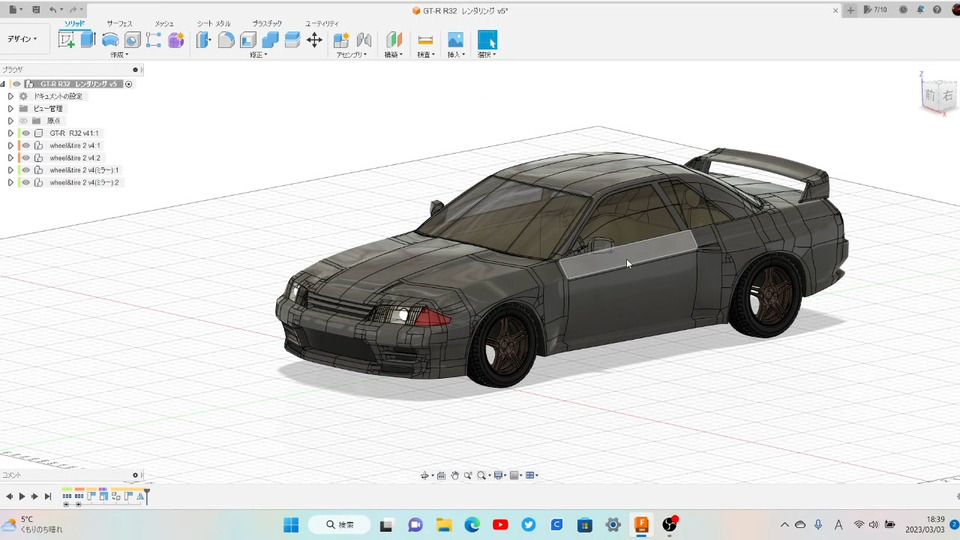Click the Orbit navigation tool
The image size is (960, 540).
tap(424, 475)
